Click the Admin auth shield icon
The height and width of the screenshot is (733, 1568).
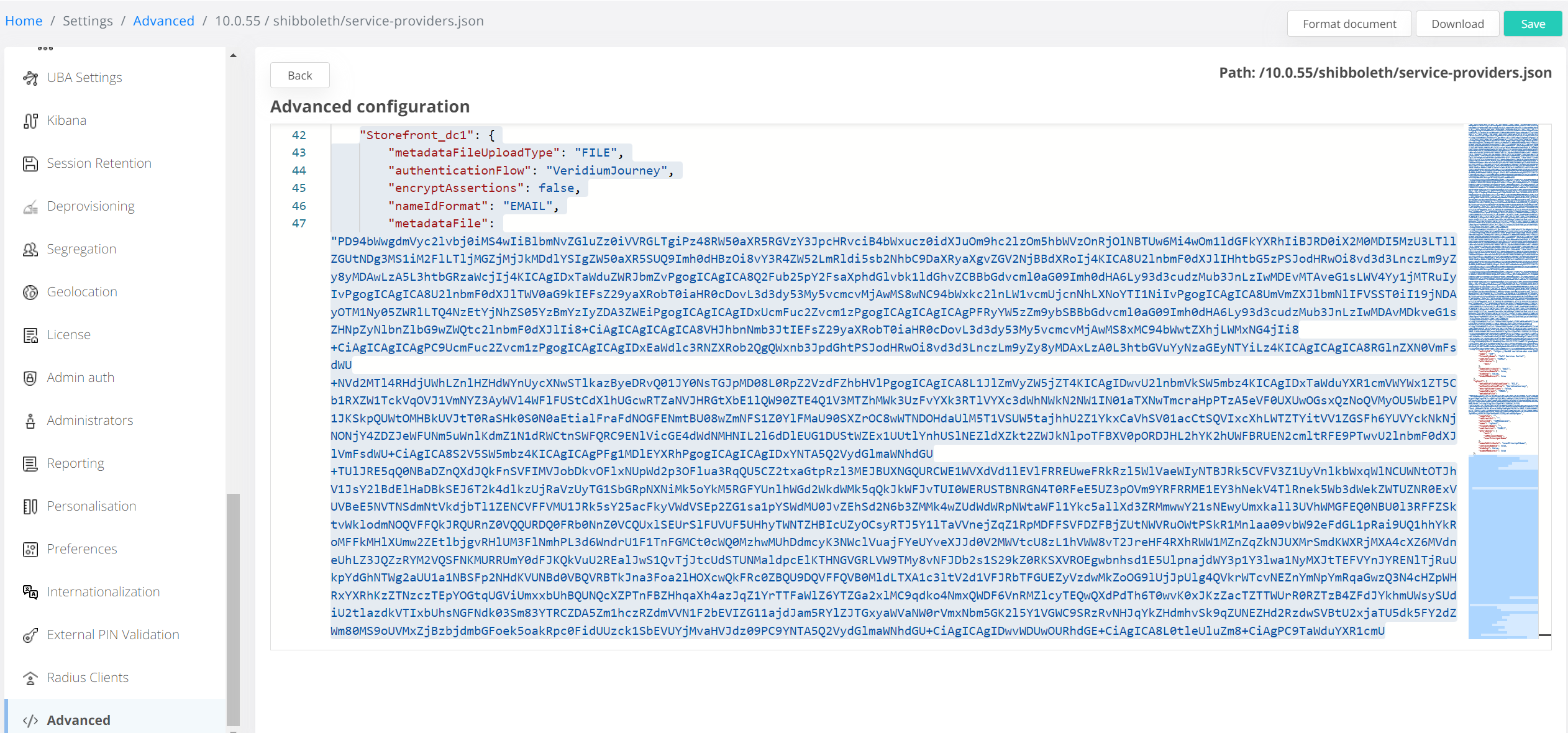tap(30, 378)
